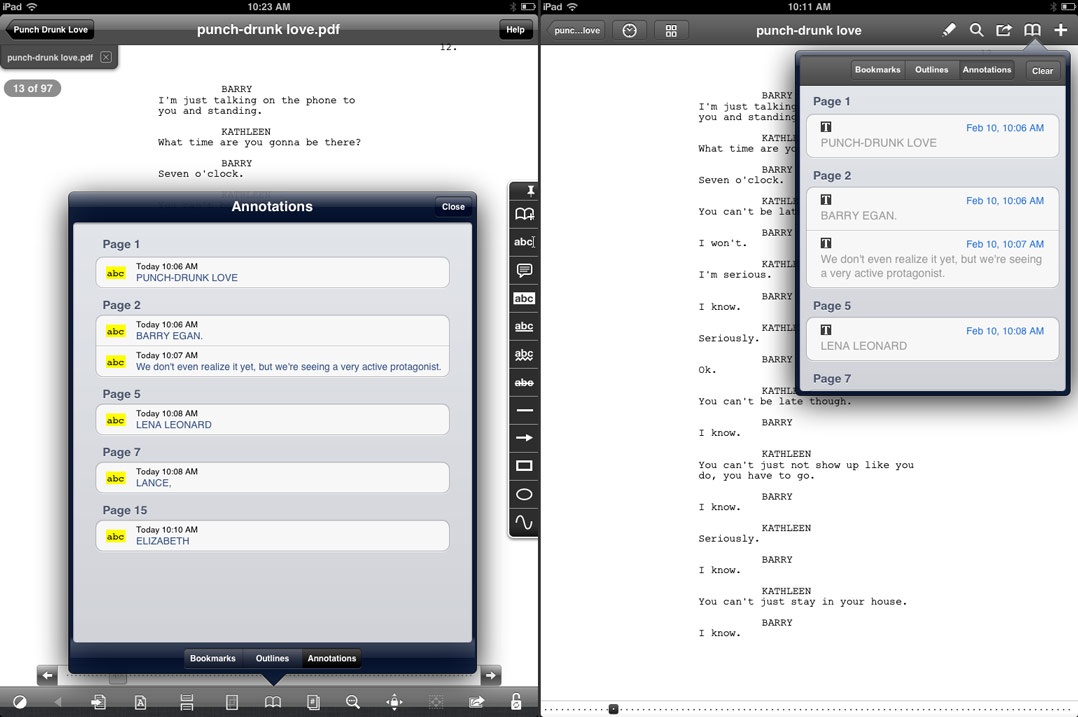1078x717 pixels.
Task: Open PUNCH-DRUNK LOVE annotation in right popover
Action: pyautogui.click(x=932, y=135)
